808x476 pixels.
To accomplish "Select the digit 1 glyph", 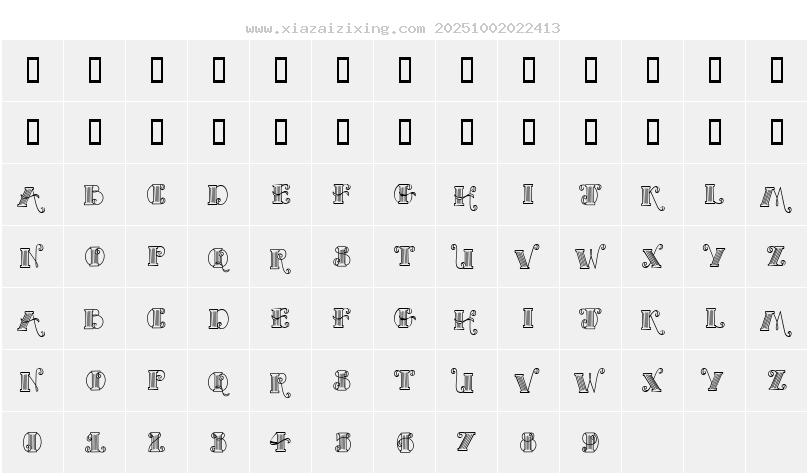I will [95, 442].
